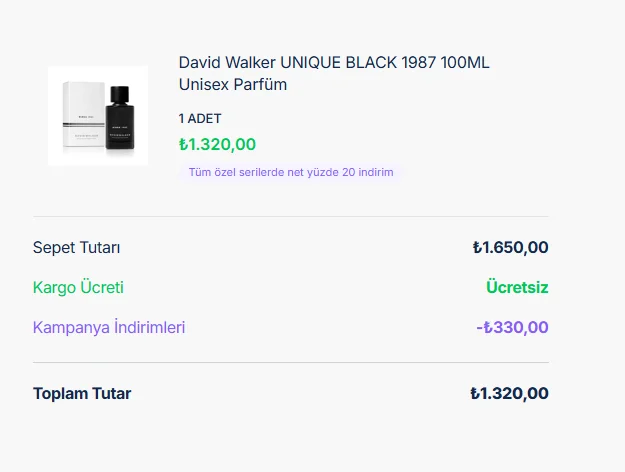The height and width of the screenshot is (472, 625).
Task: Click the green ₺1.320,00 product price
Action: 217,144
